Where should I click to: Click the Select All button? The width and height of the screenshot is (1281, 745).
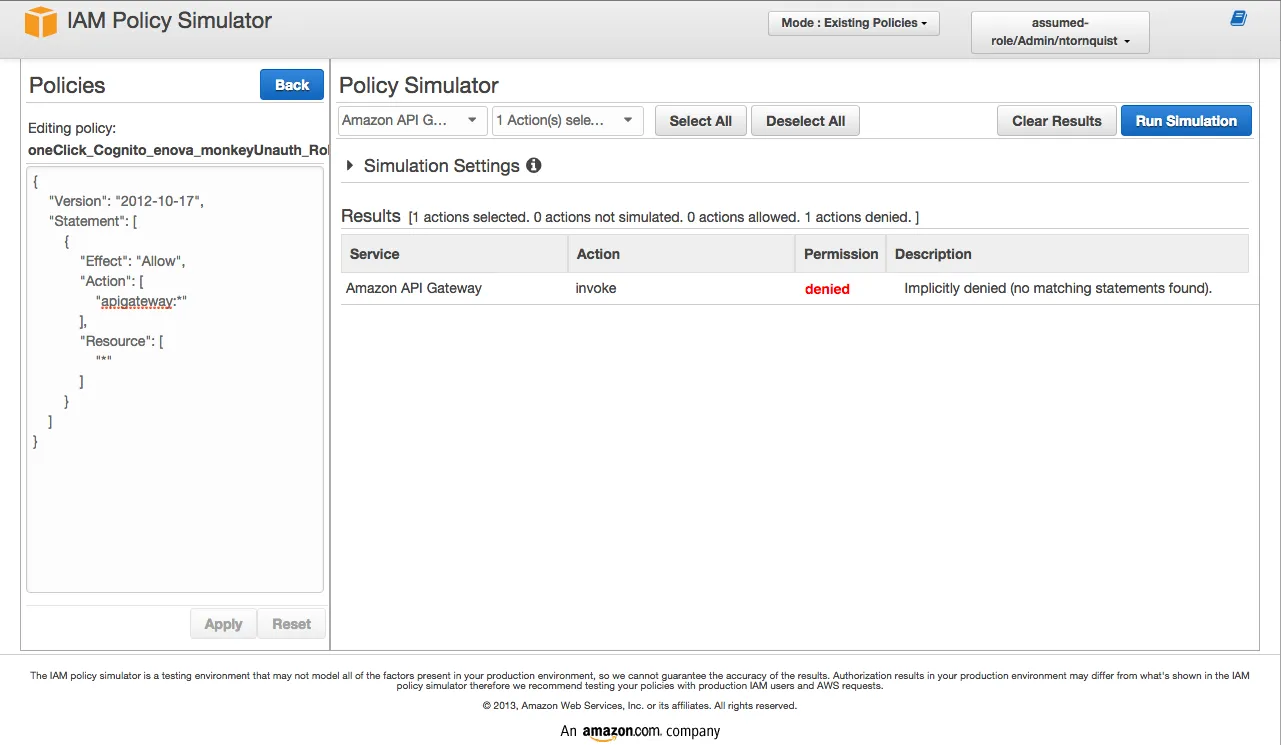coord(701,121)
